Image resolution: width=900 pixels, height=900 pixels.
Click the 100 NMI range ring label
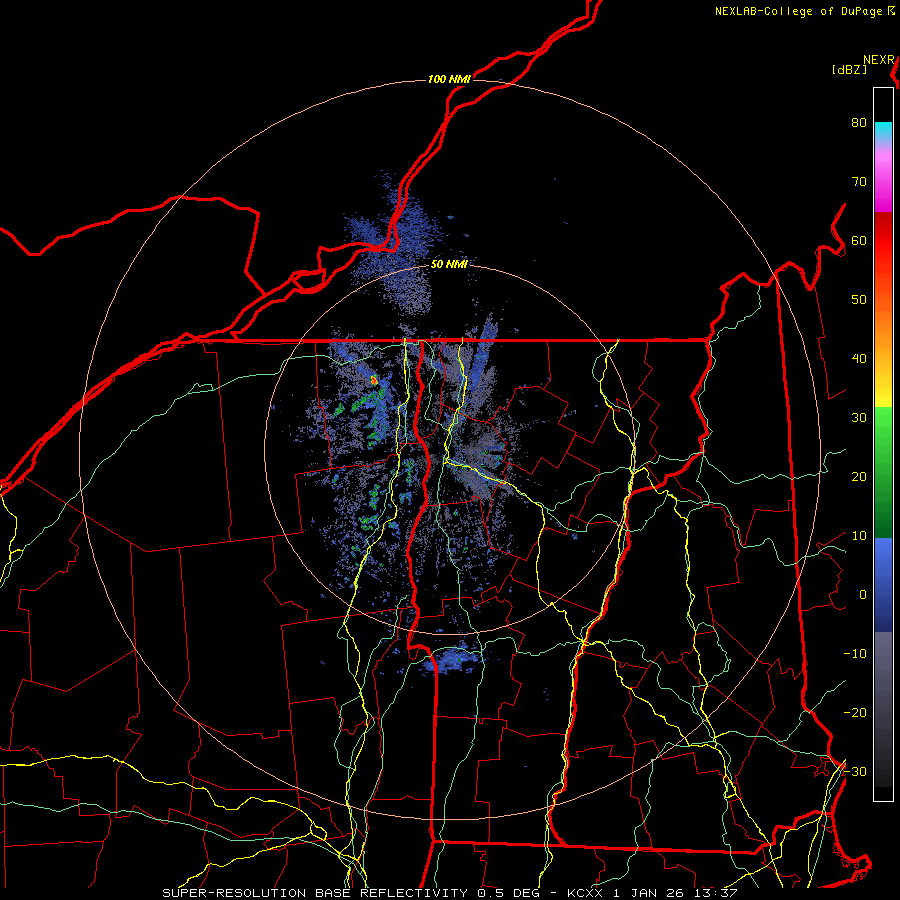tap(449, 79)
